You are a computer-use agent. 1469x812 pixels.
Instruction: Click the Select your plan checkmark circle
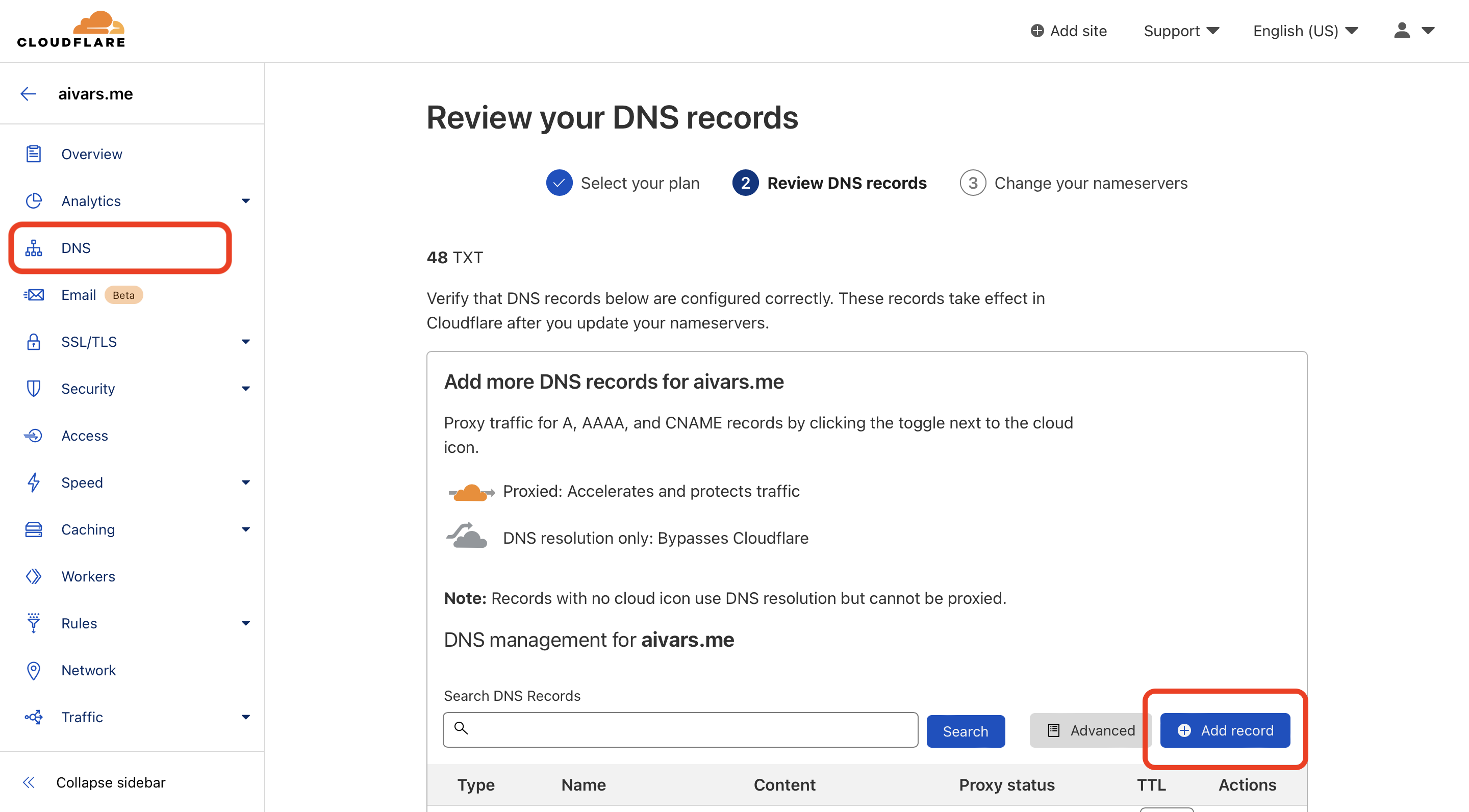point(560,183)
